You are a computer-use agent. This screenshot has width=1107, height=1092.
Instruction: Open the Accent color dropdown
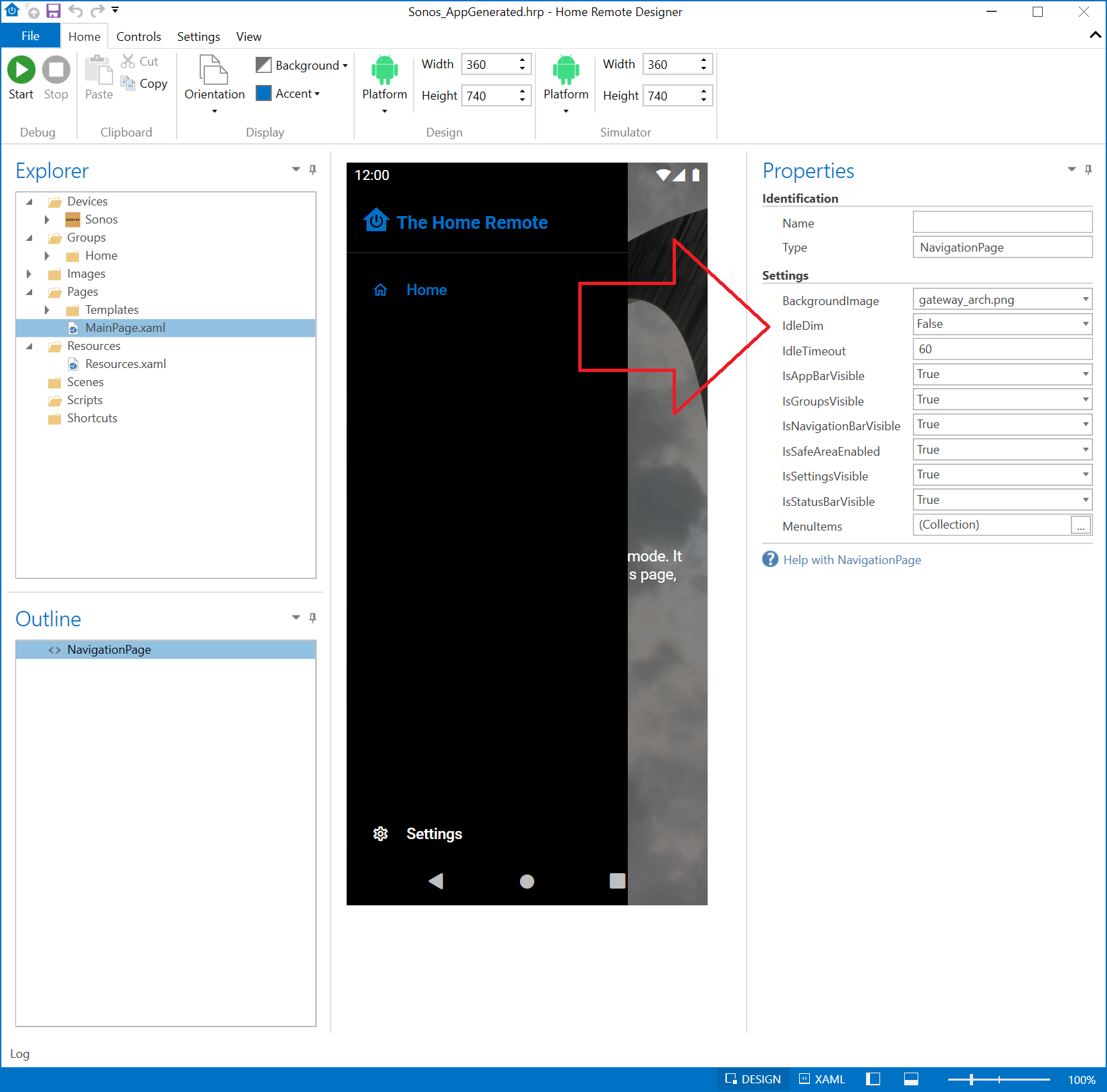[317, 94]
